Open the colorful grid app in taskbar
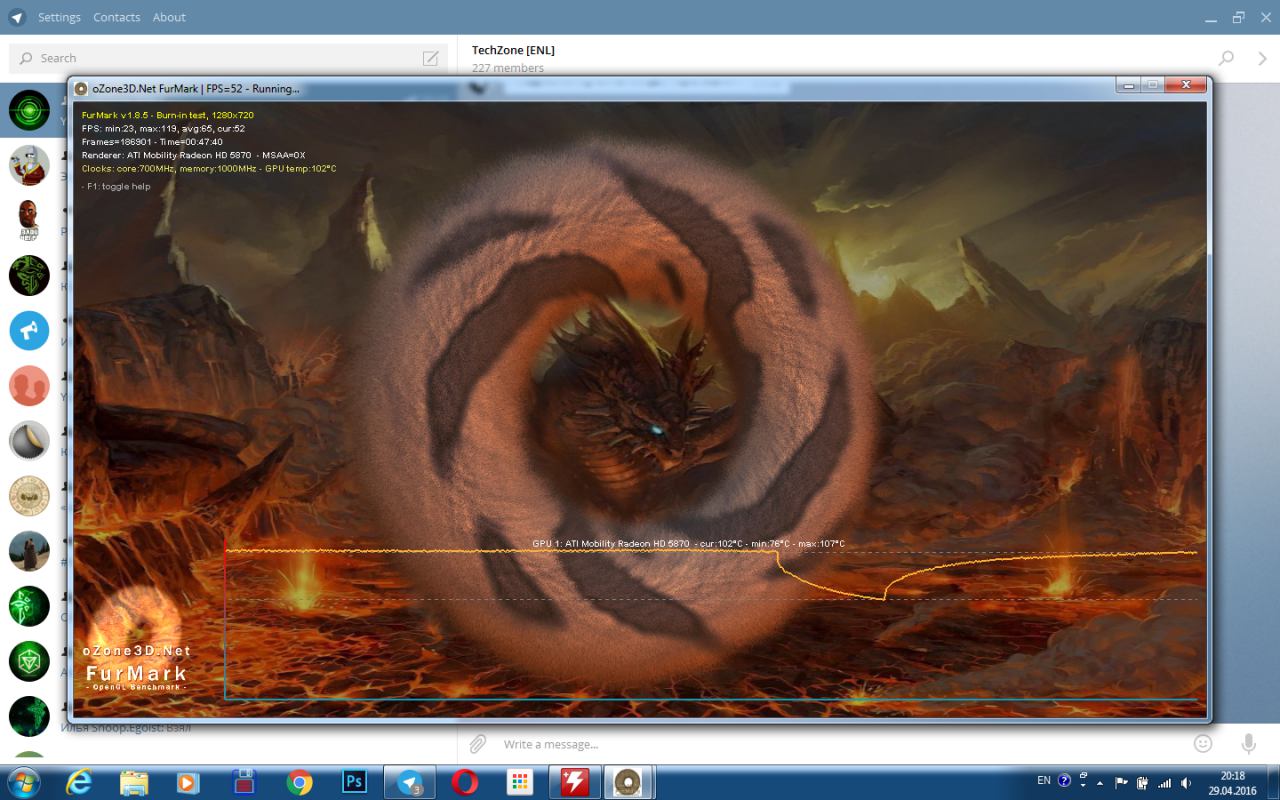 pos(519,782)
